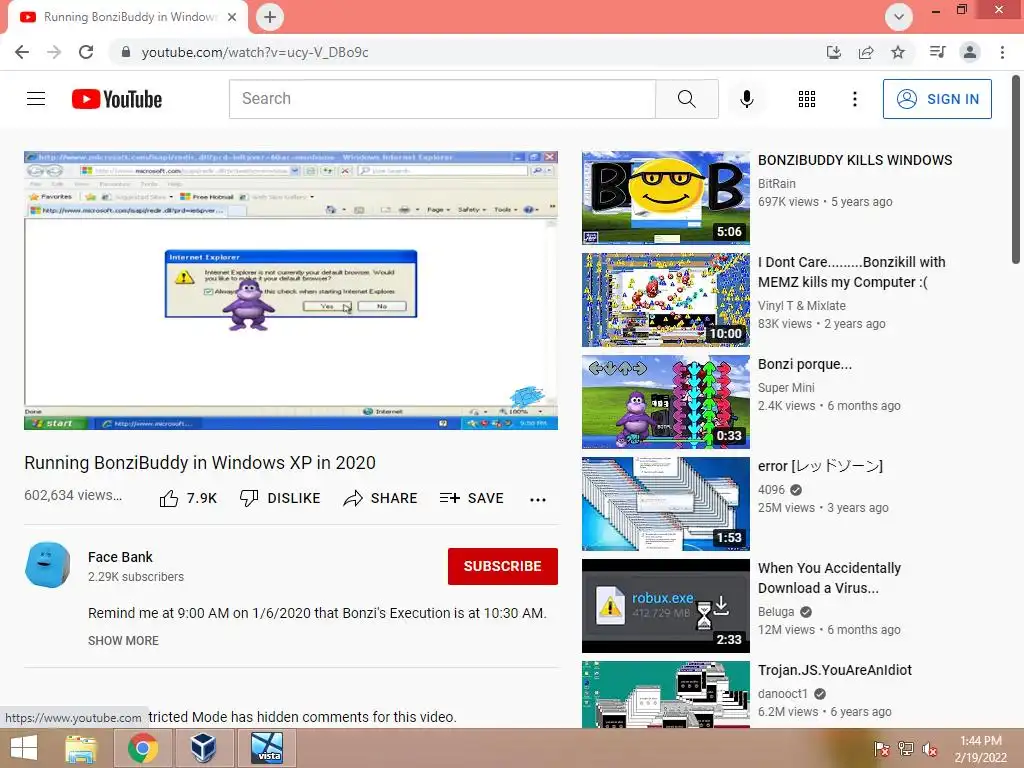Open the error 4096 video thumbnail
The height and width of the screenshot is (768, 1024).
pos(665,504)
